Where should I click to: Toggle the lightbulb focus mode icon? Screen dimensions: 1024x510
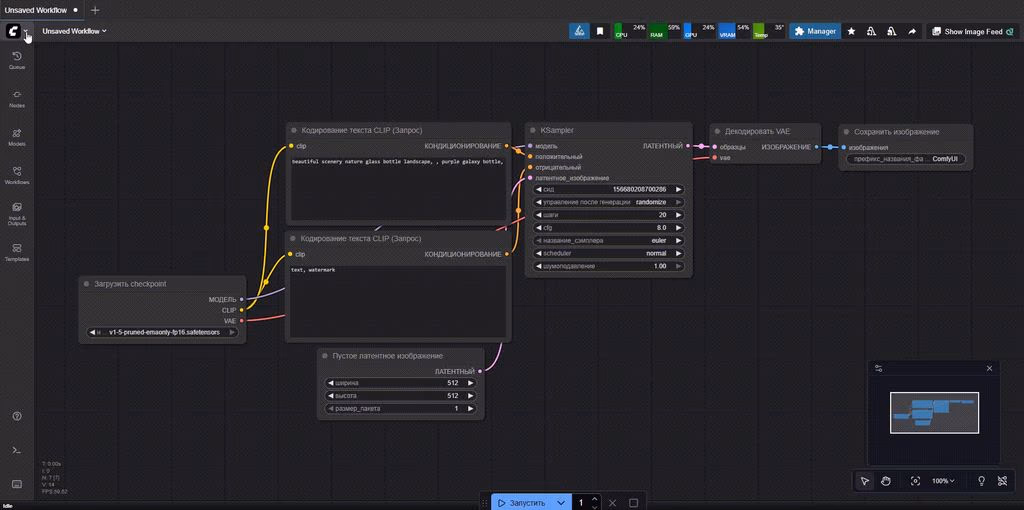point(981,481)
